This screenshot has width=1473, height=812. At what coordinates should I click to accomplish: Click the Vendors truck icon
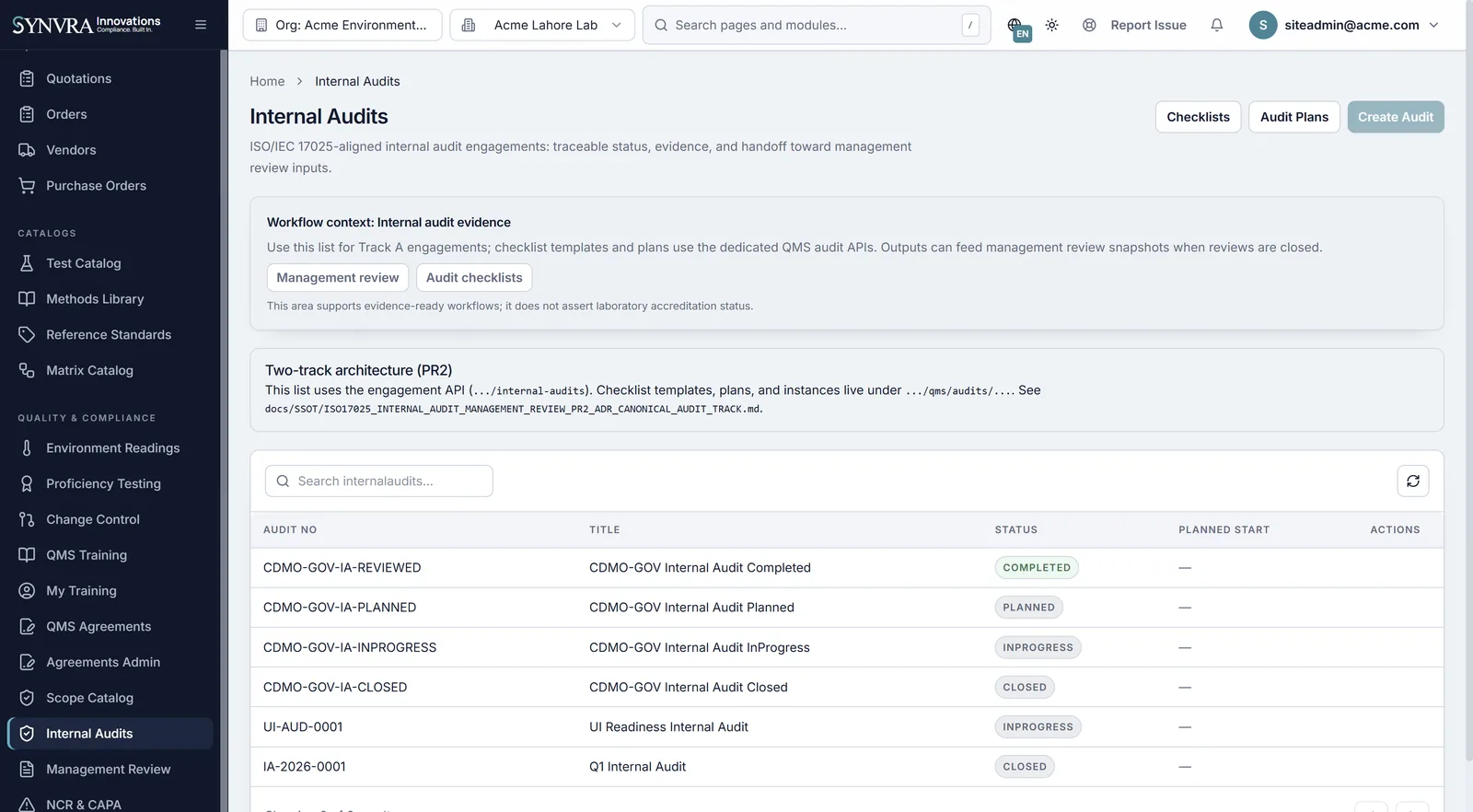coord(27,150)
